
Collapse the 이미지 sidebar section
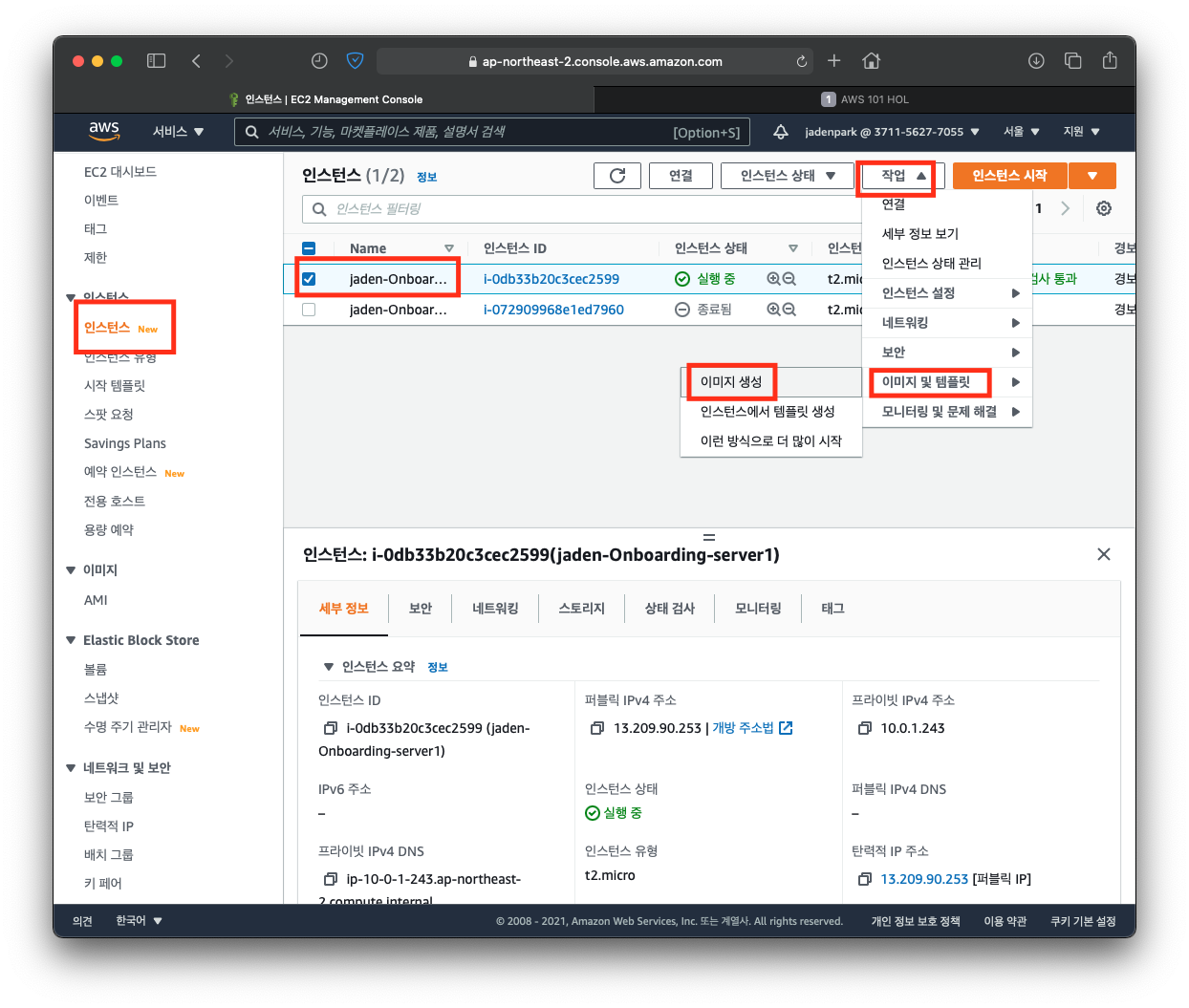(x=71, y=570)
